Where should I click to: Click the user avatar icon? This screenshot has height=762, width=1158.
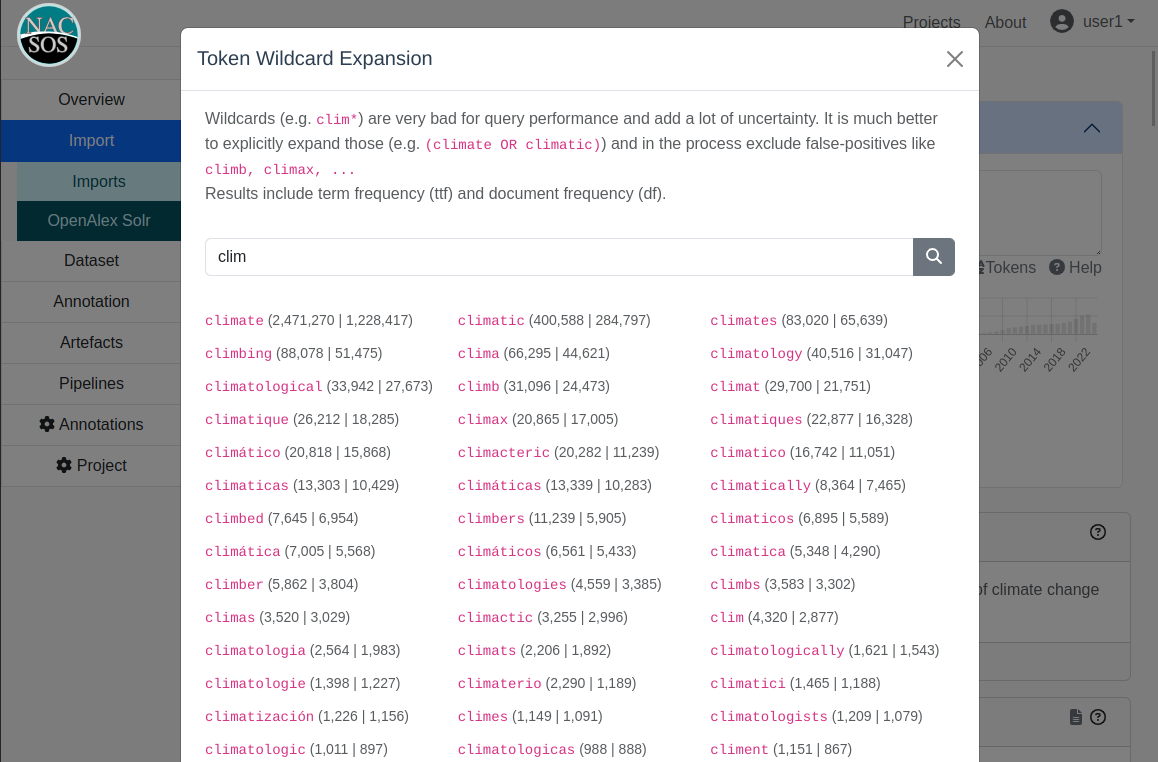pyautogui.click(x=1062, y=21)
